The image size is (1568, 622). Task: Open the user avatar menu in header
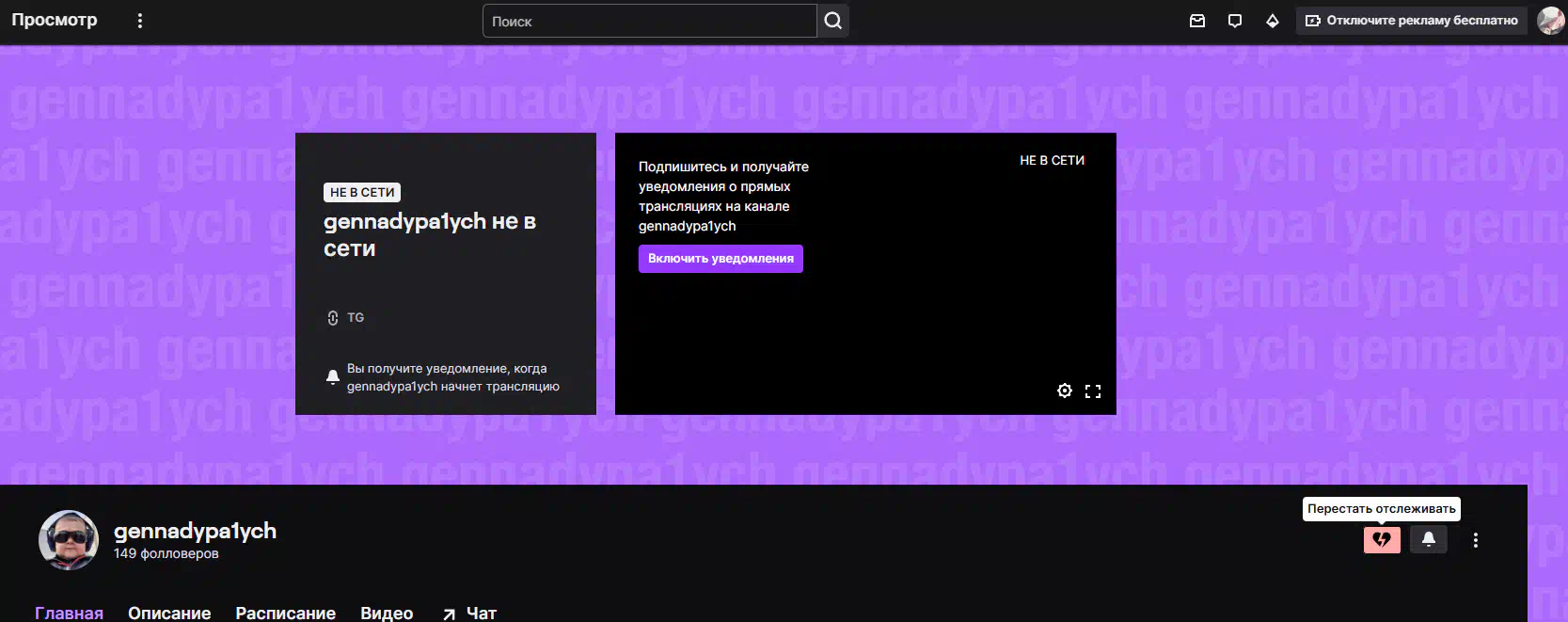pos(1551,21)
